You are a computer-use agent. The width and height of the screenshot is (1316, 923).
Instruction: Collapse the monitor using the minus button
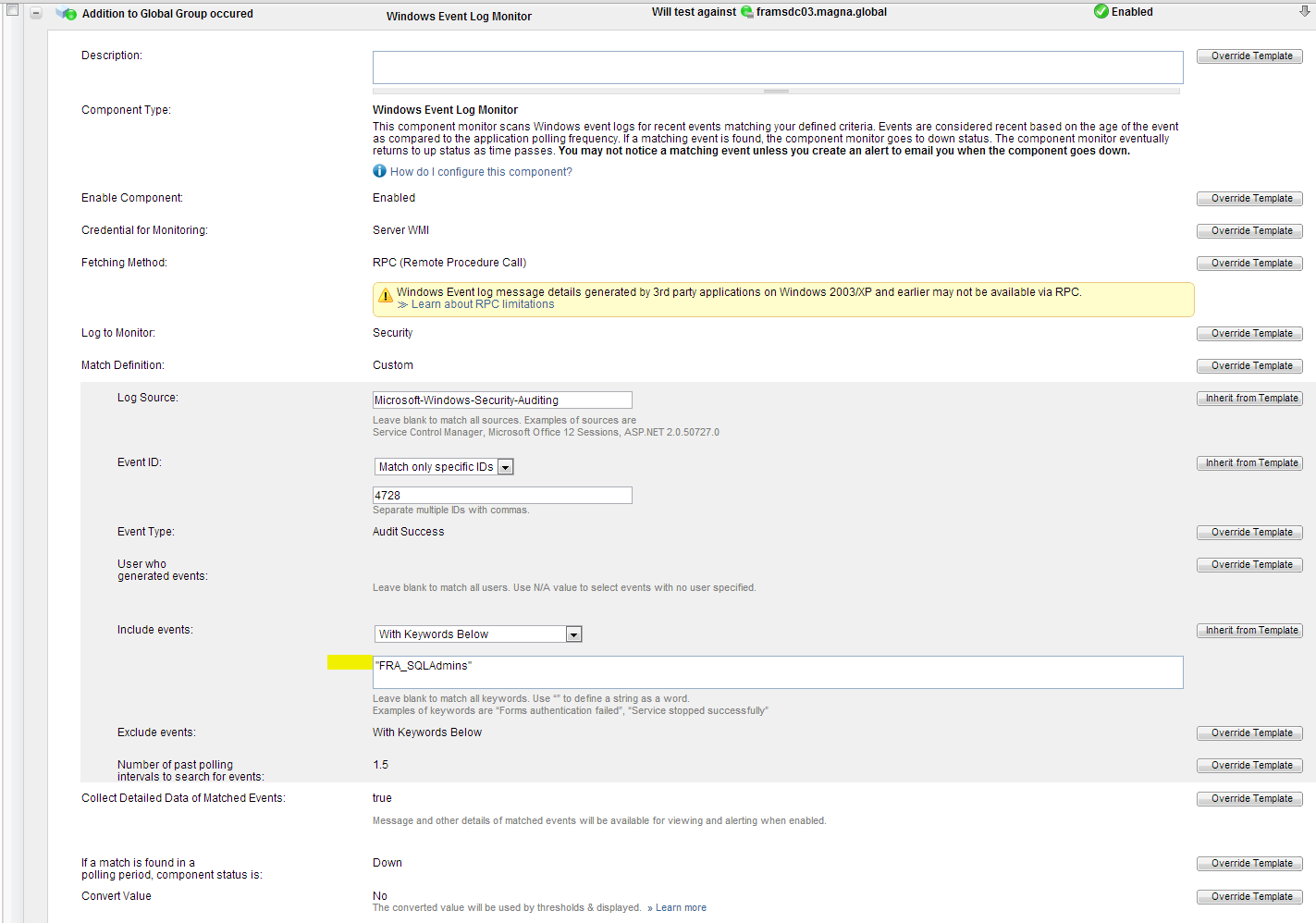point(35,13)
